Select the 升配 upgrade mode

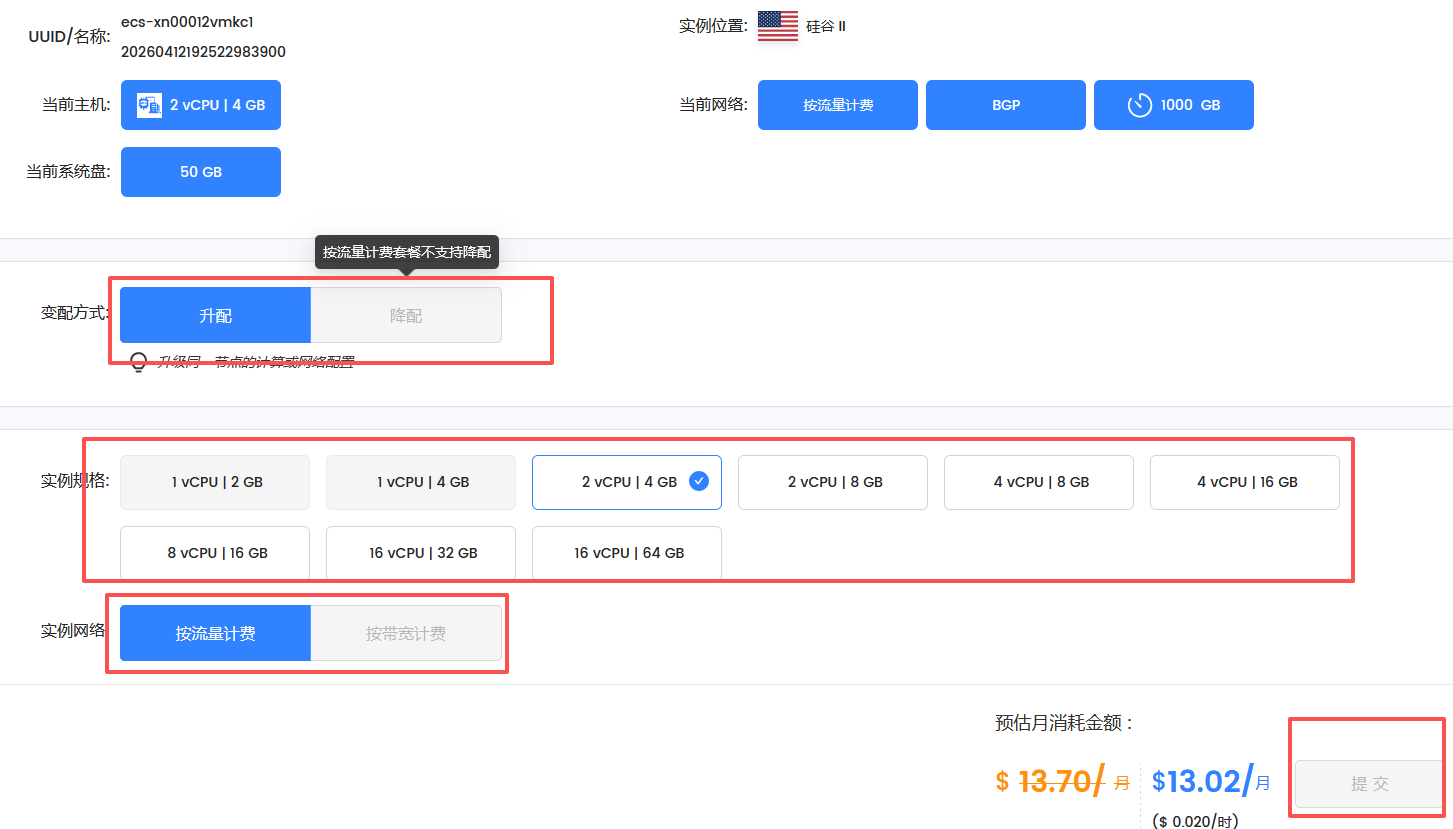(215, 315)
